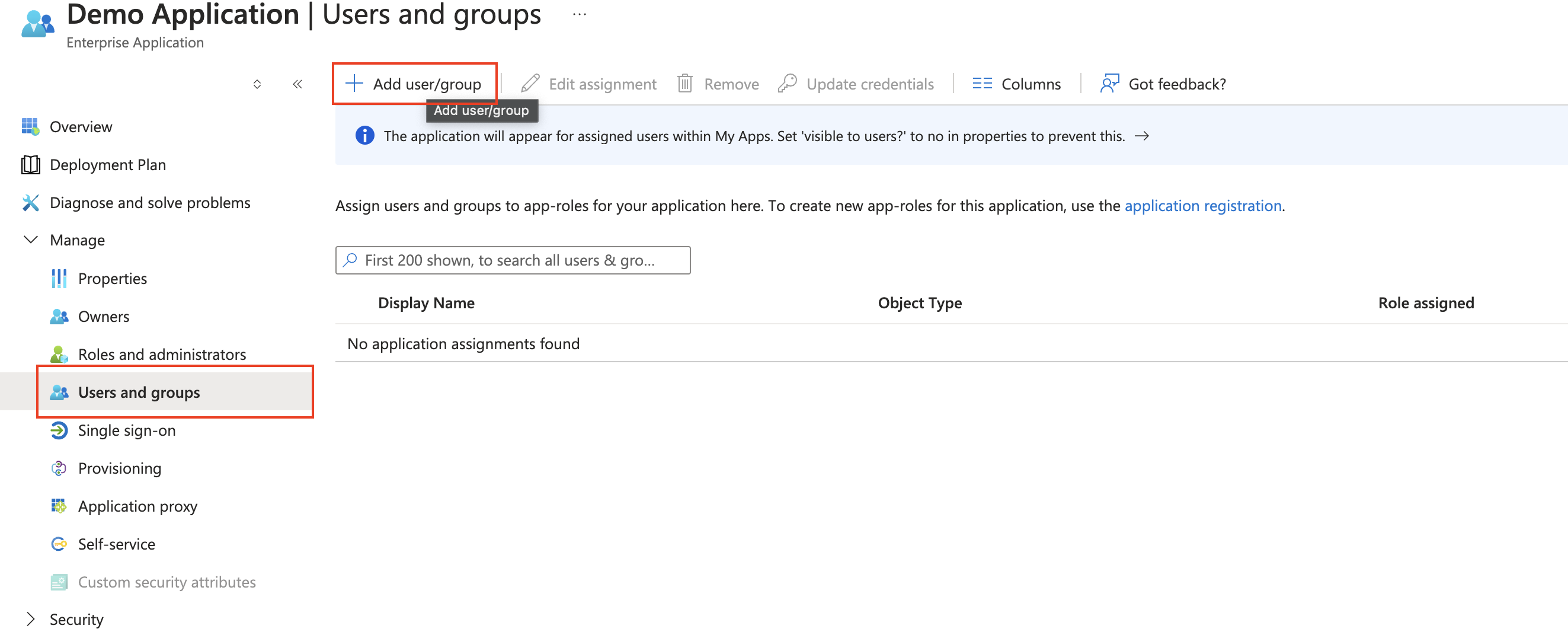Click the Provisioning cycle icon
The image size is (1568, 632).
[59, 468]
